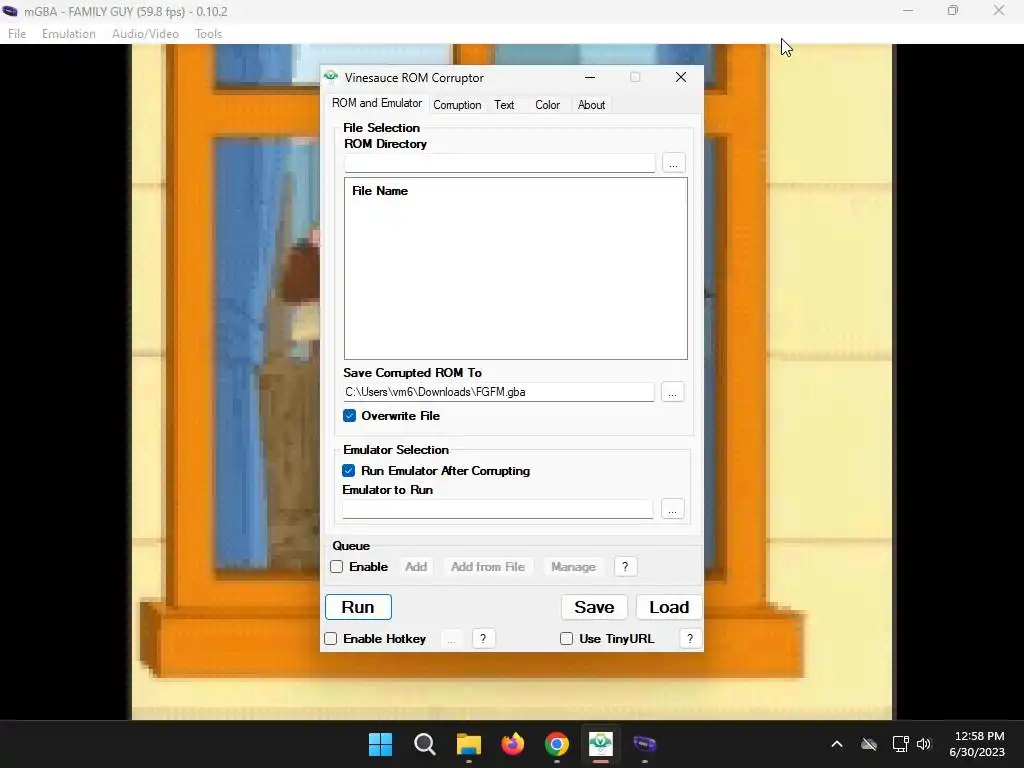The image size is (1024, 768).
Task: Open Queue help question mark
Action: click(x=625, y=567)
